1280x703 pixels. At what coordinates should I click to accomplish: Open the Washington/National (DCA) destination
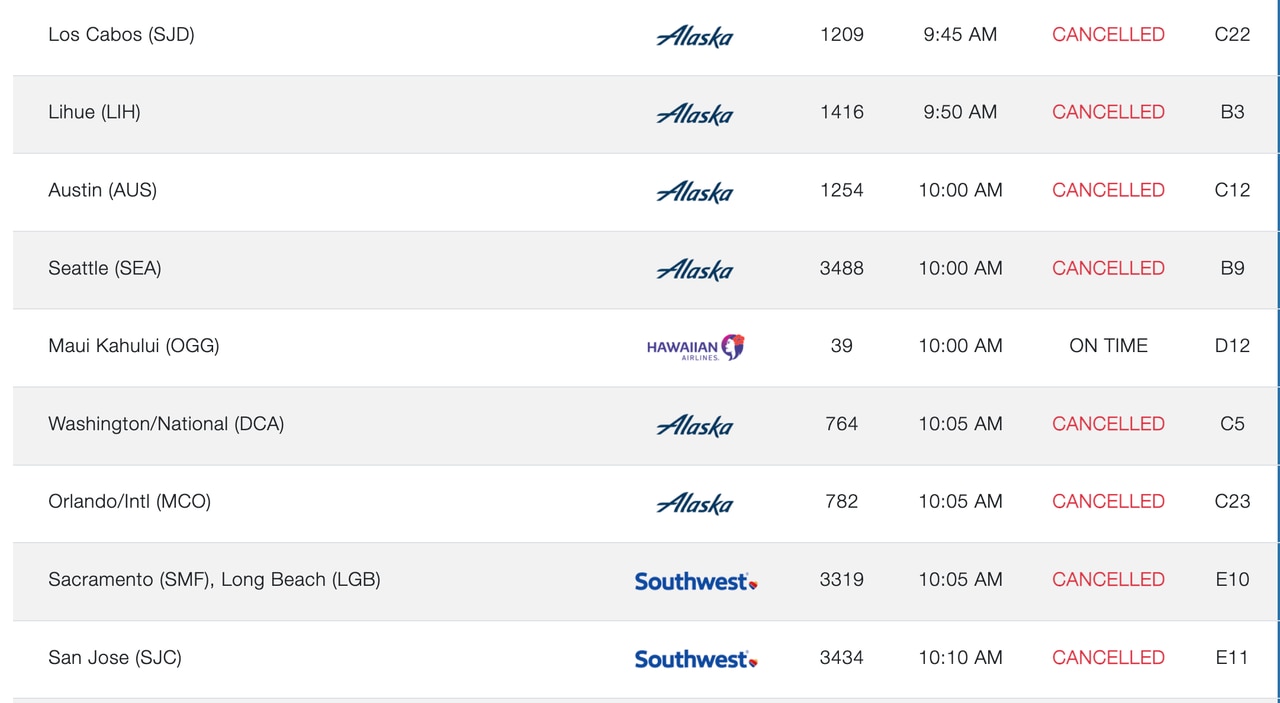pos(166,424)
